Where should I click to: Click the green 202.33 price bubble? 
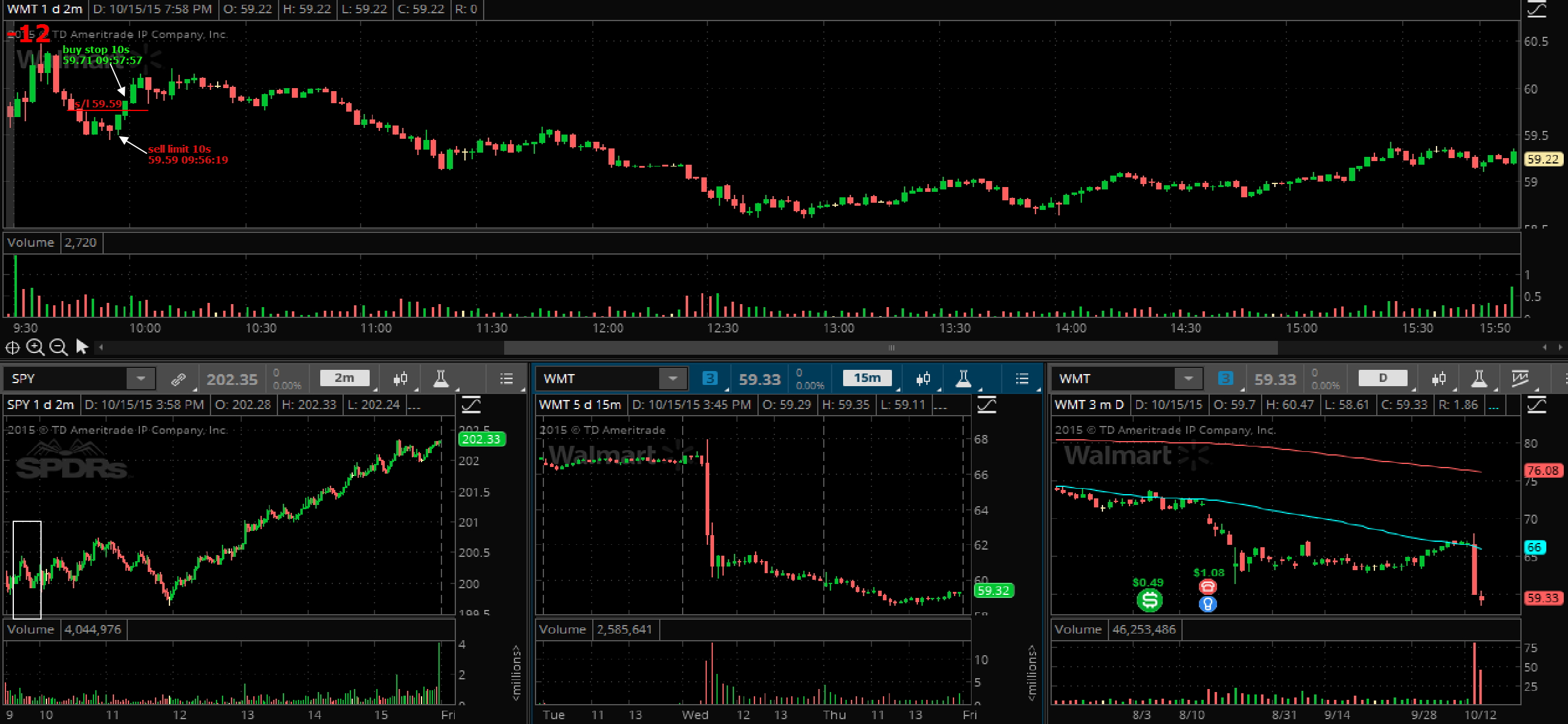pyautogui.click(x=481, y=439)
